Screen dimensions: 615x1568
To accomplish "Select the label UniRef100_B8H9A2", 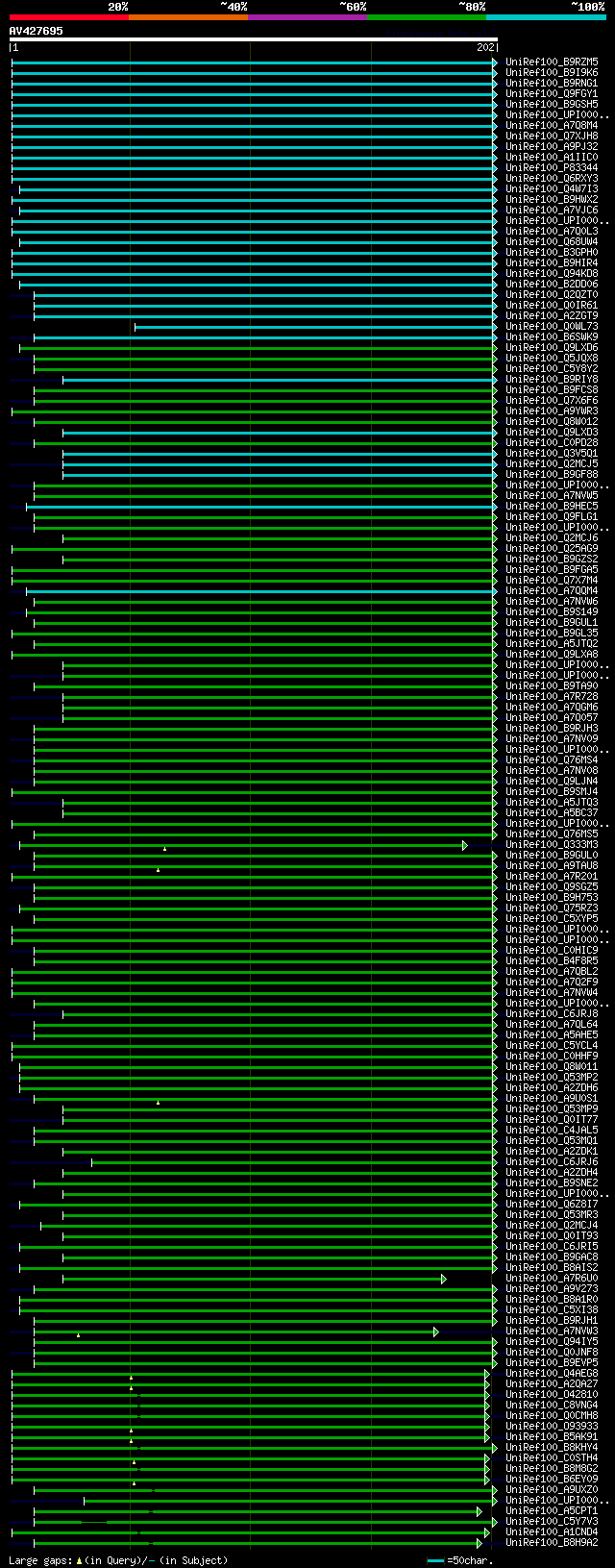I will tap(552, 1543).
